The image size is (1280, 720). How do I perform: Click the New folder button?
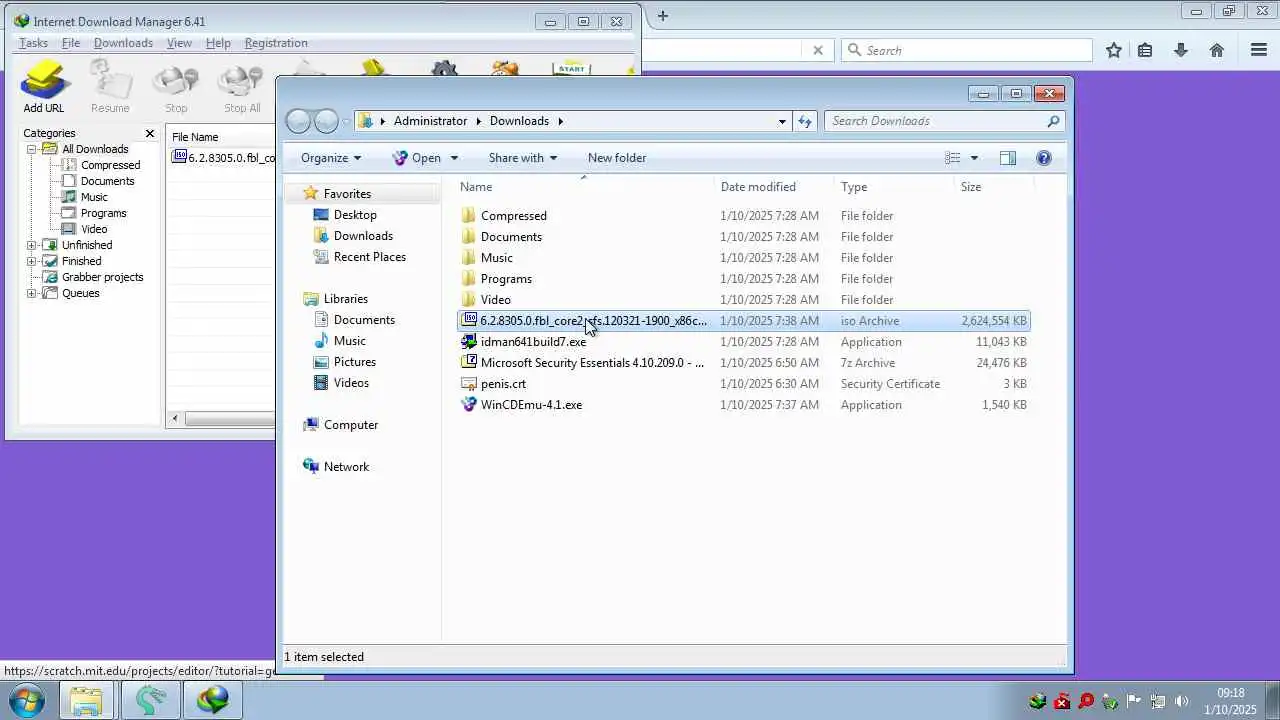[x=617, y=158]
